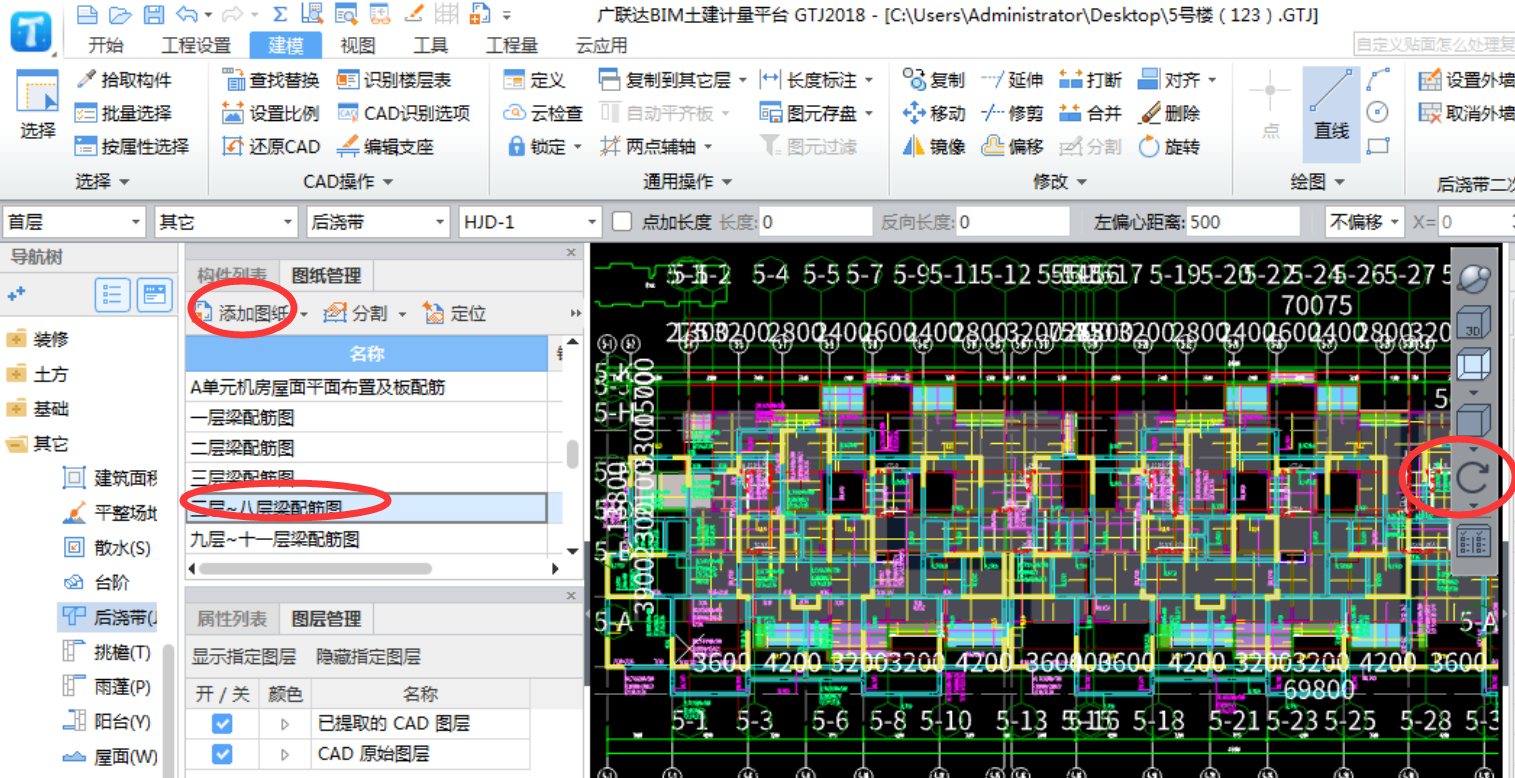Image resolution: width=1515 pixels, height=778 pixels.
Task: Switch navigation tree to list view
Action: coord(113,294)
